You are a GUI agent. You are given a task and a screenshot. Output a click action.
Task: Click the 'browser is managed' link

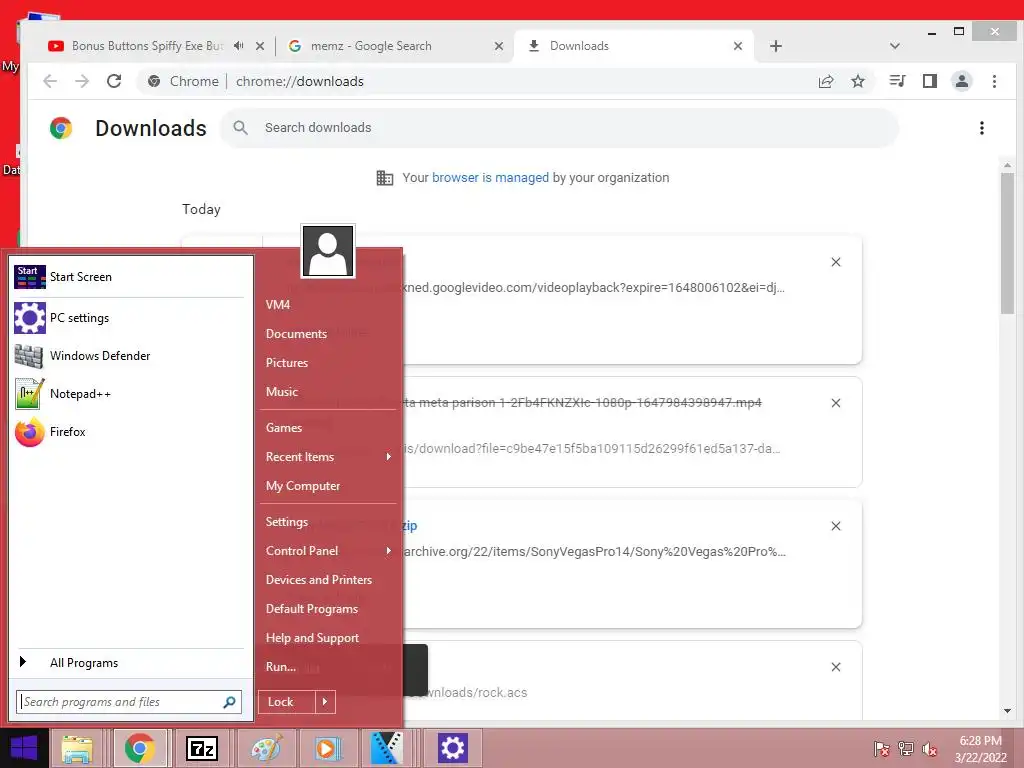tap(490, 178)
